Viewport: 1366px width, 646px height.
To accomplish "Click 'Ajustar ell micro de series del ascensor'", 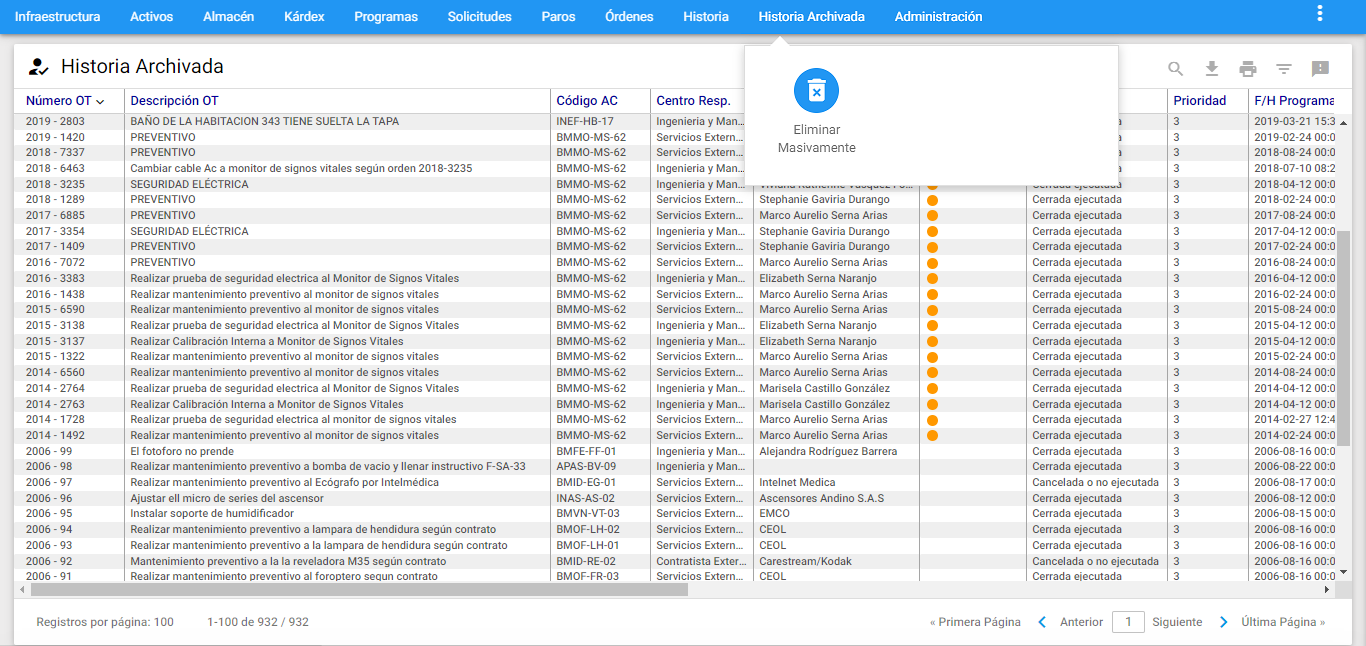I will [227, 498].
